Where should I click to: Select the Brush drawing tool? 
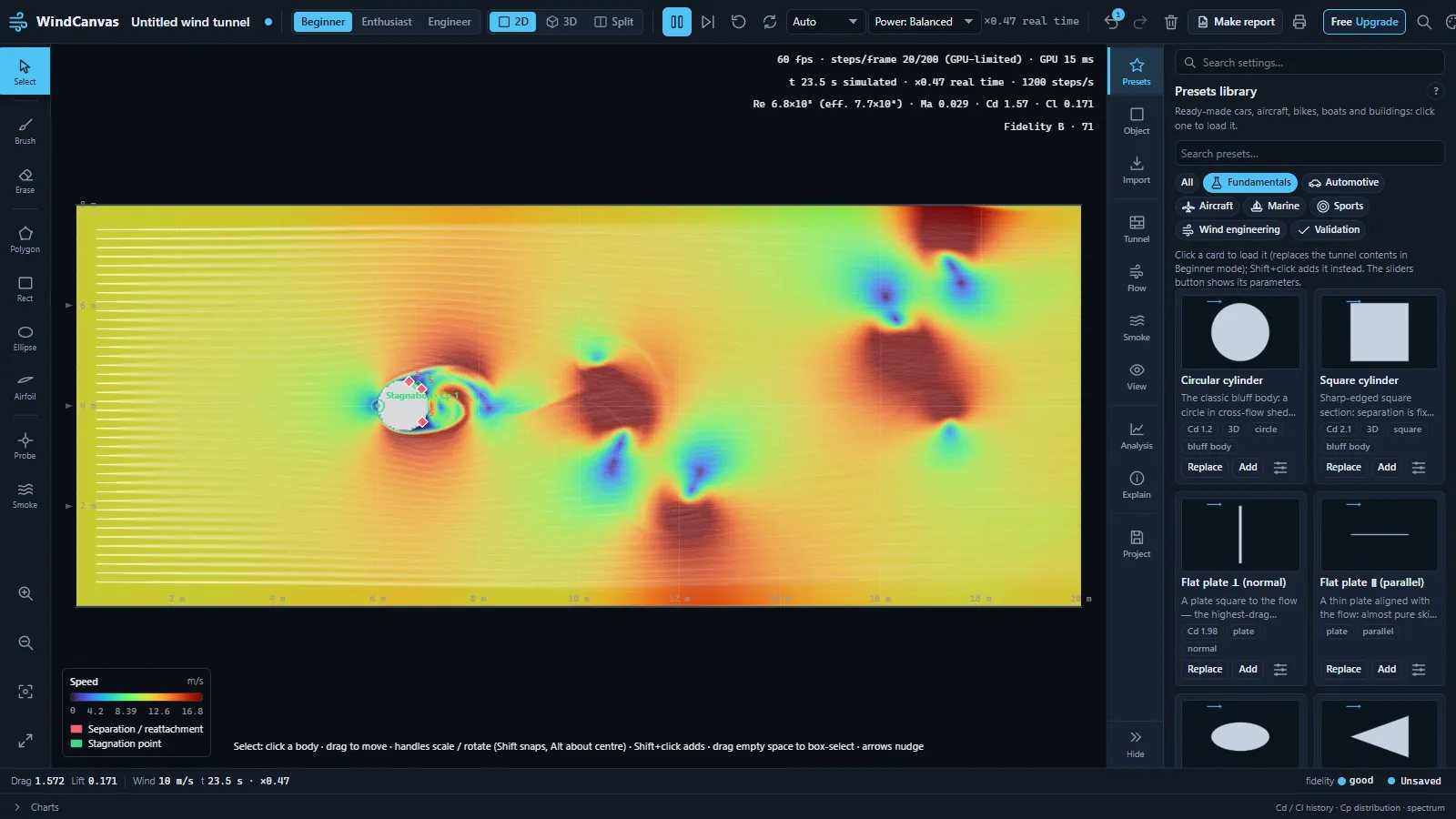click(x=25, y=130)
